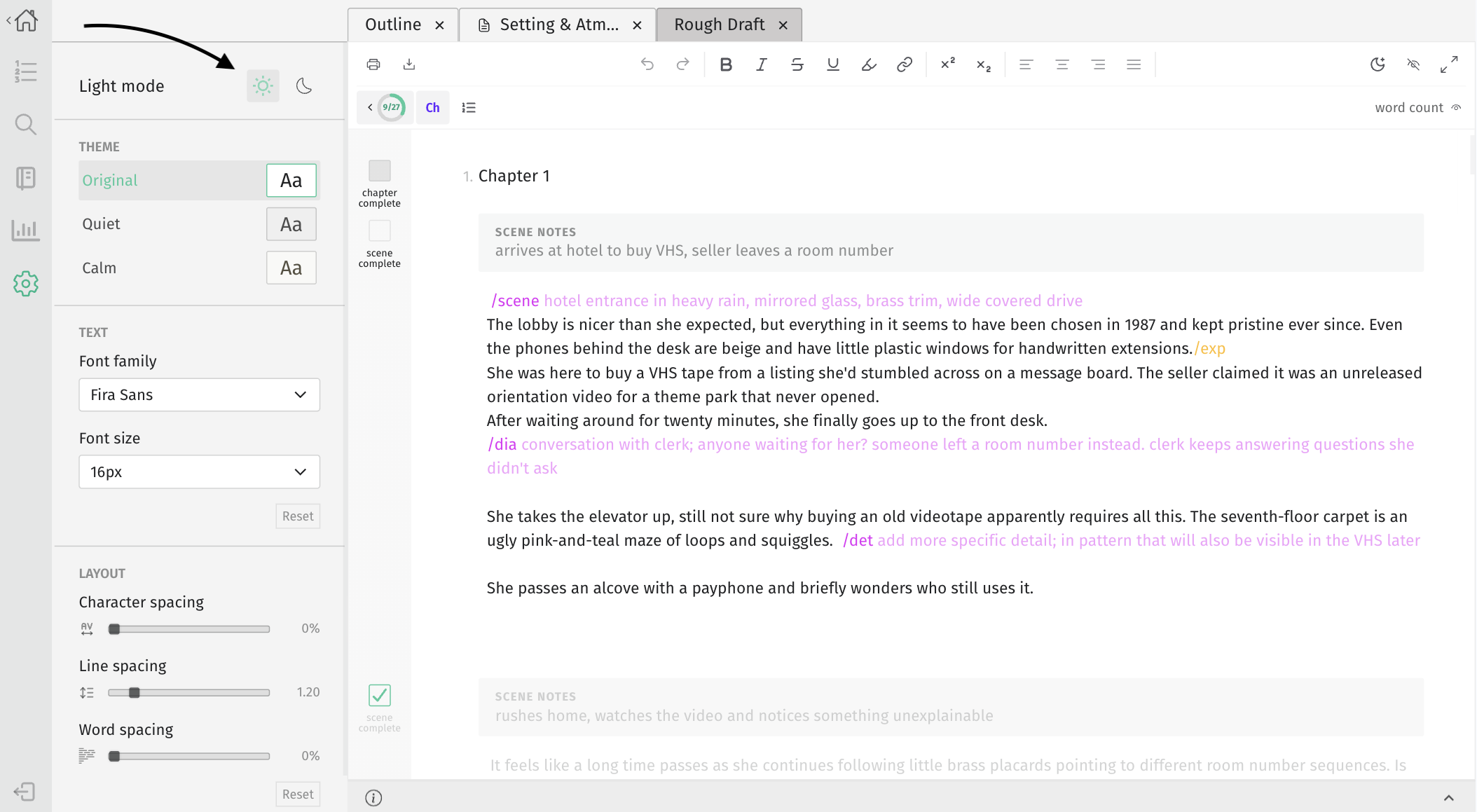Viewport: 1477px width, 812px height.
Task: Open the statistics chart sidebar icon
Action: 26,230
